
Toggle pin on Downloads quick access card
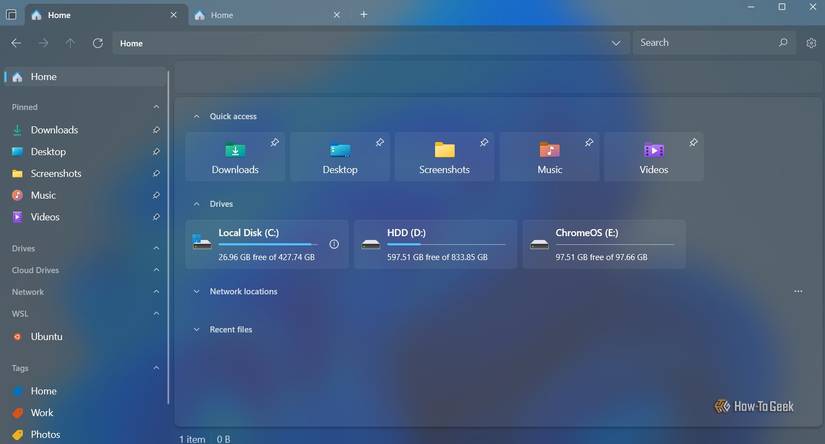[x=275, y=143]
